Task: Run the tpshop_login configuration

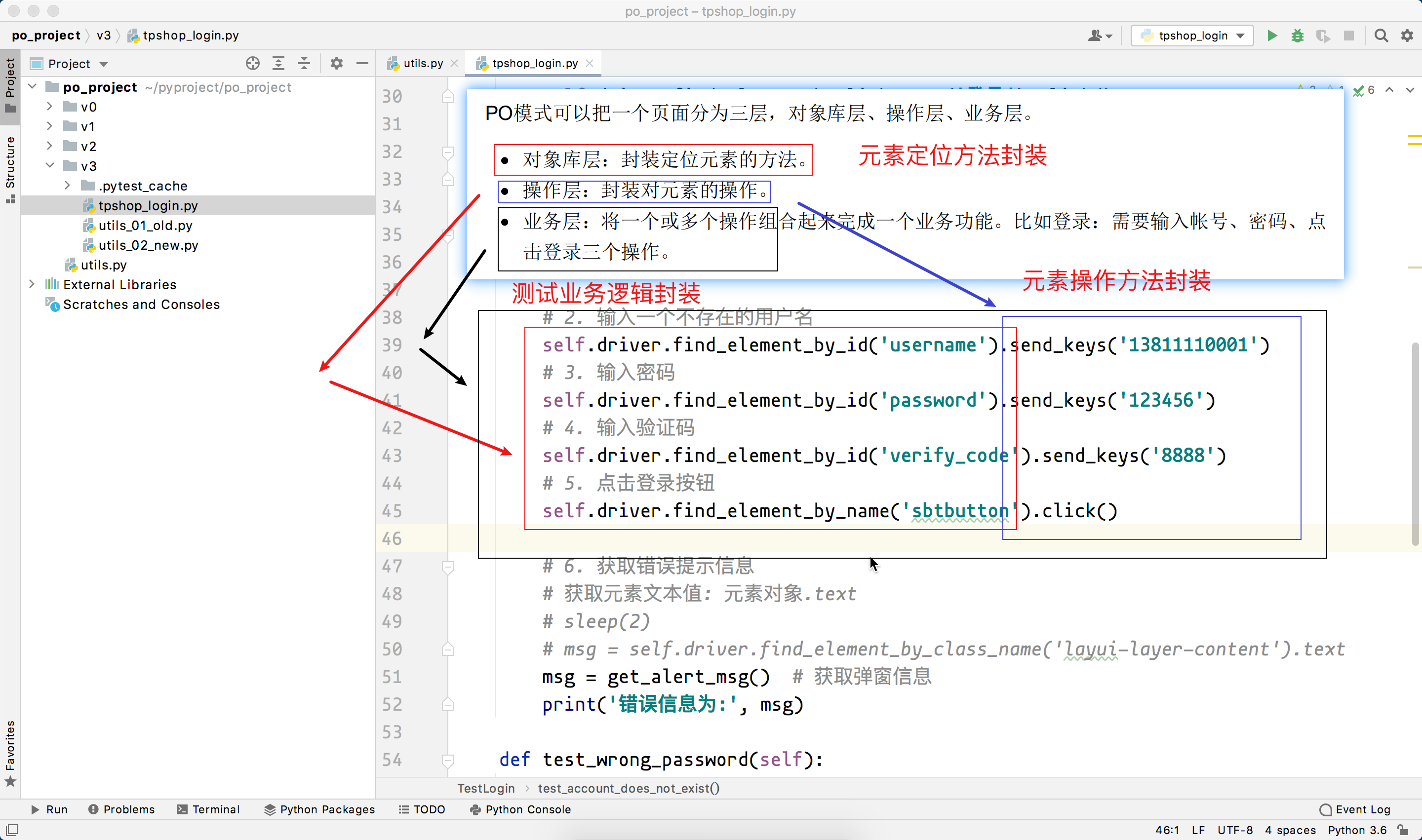Action: 1272,36
